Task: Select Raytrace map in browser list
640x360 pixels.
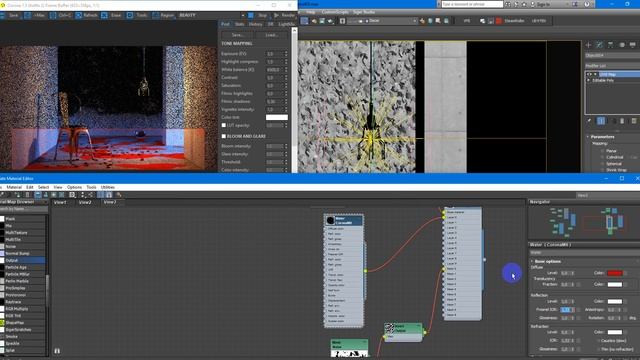Action: pyautogui.click(x=23, y=302)
